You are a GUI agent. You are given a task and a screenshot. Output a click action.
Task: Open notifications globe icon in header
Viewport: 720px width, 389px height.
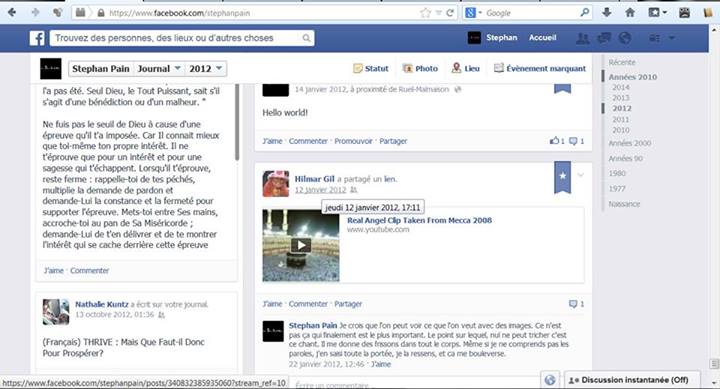tap(624, 38)
